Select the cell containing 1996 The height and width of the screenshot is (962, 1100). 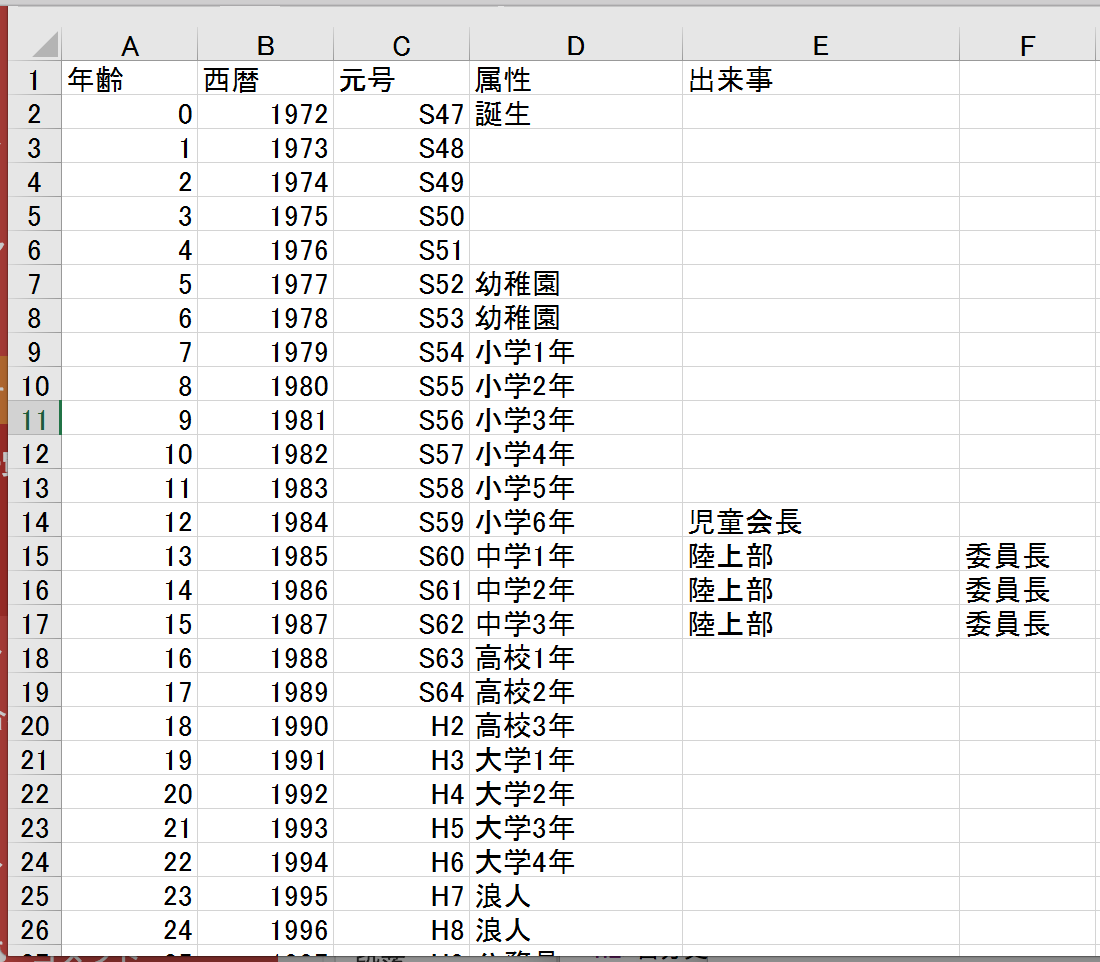(x=265, y=930)
